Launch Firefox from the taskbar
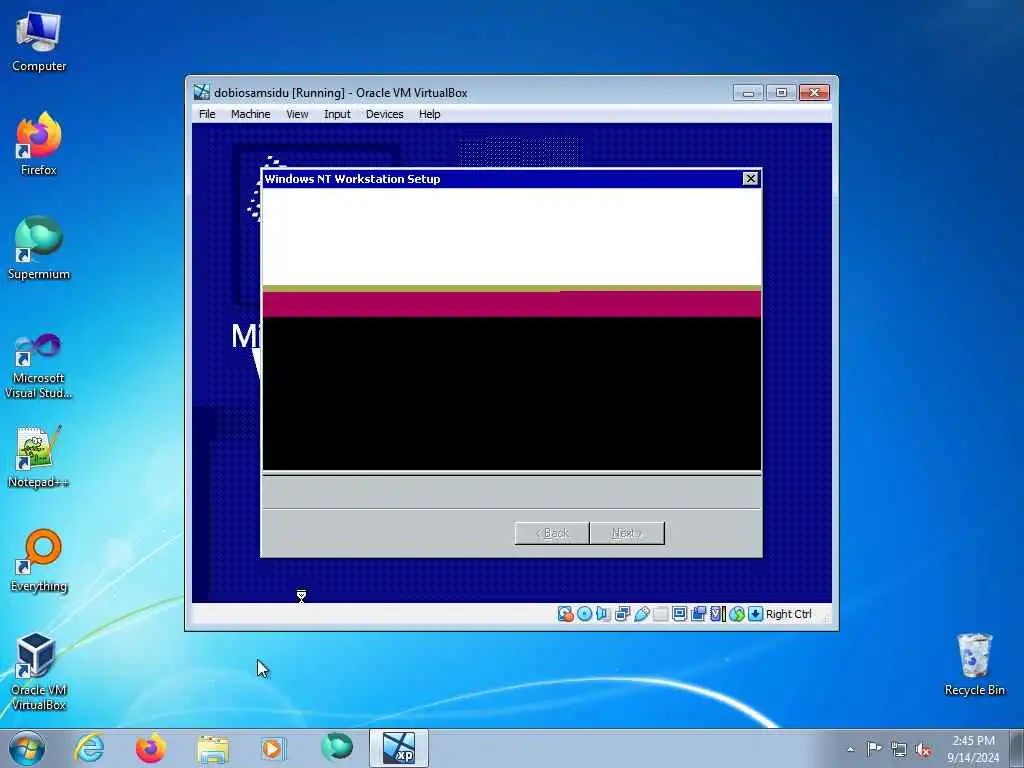 coord(151,748)
